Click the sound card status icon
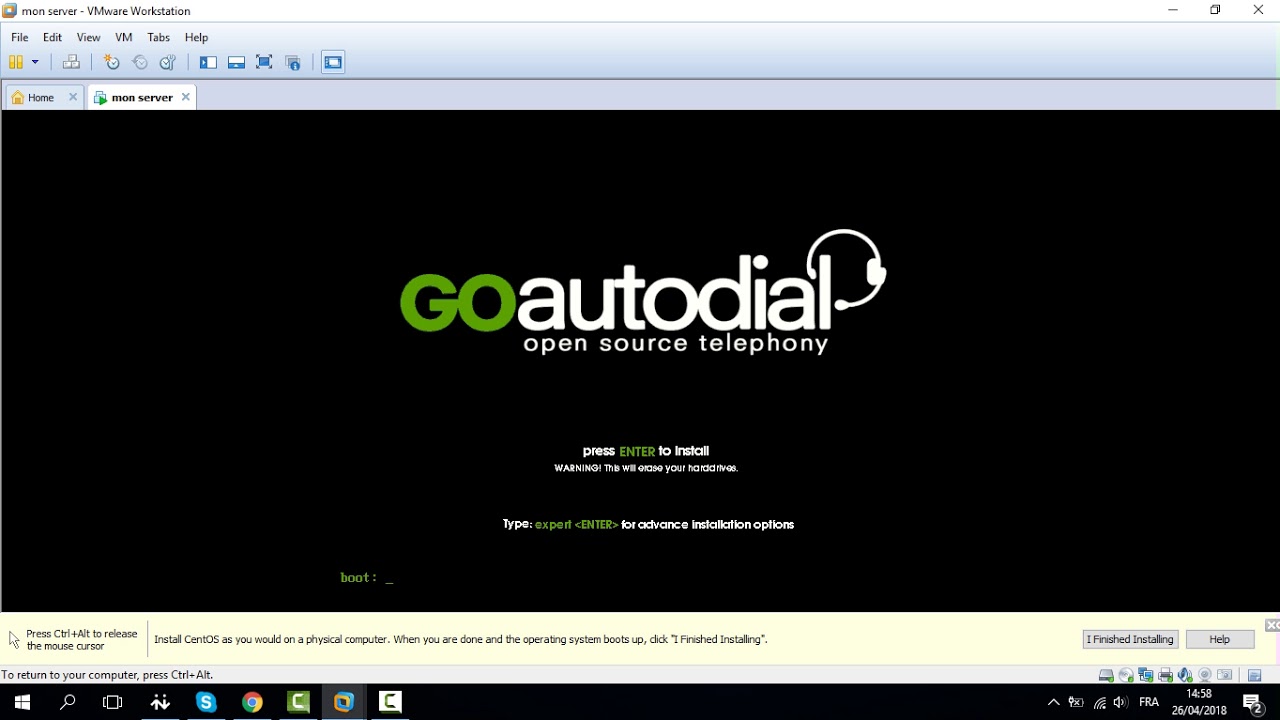 1185,675
